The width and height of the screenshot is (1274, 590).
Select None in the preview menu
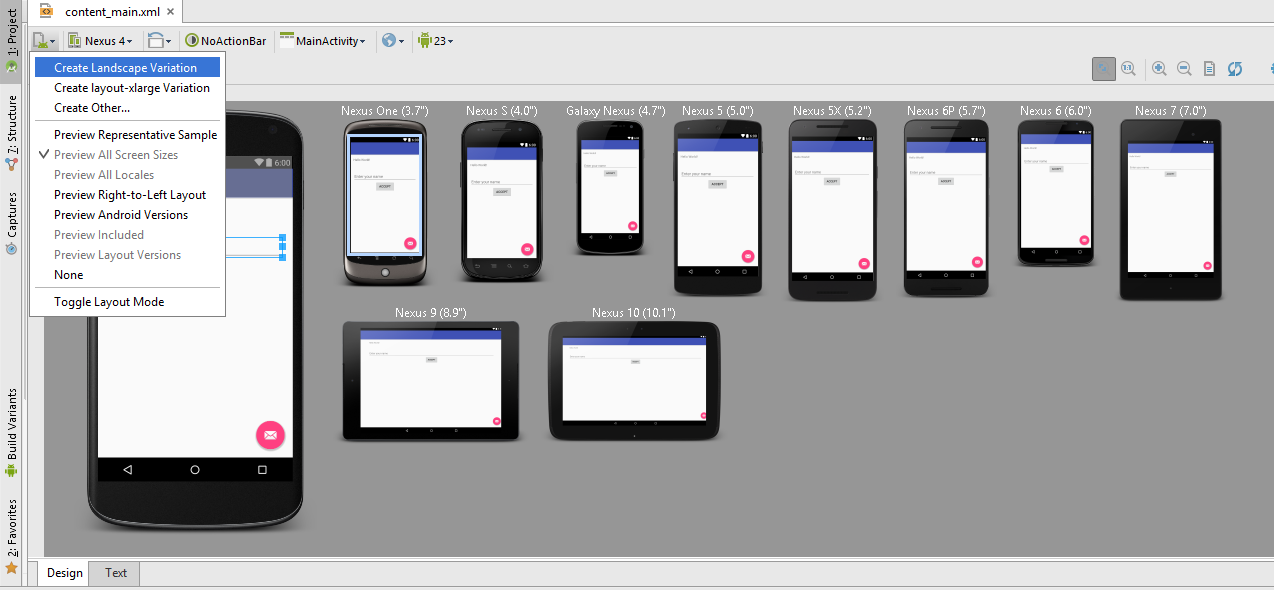point(127,275)
